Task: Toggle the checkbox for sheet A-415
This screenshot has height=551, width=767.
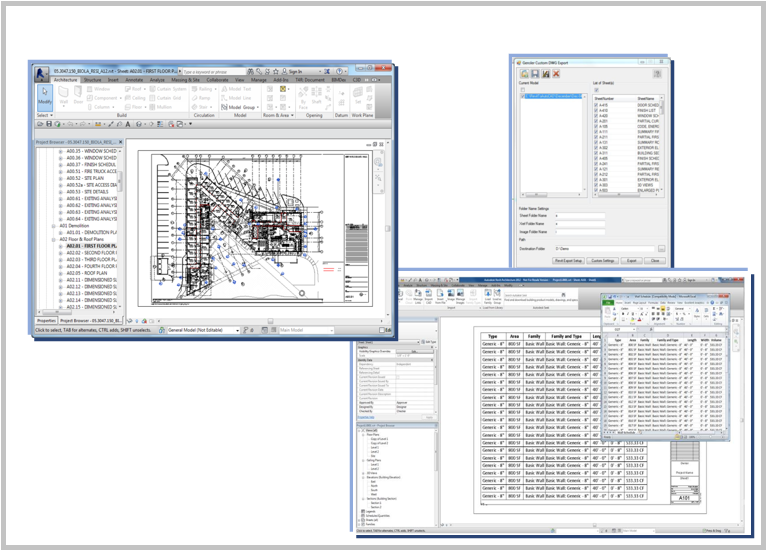Action: coord(596,105)
